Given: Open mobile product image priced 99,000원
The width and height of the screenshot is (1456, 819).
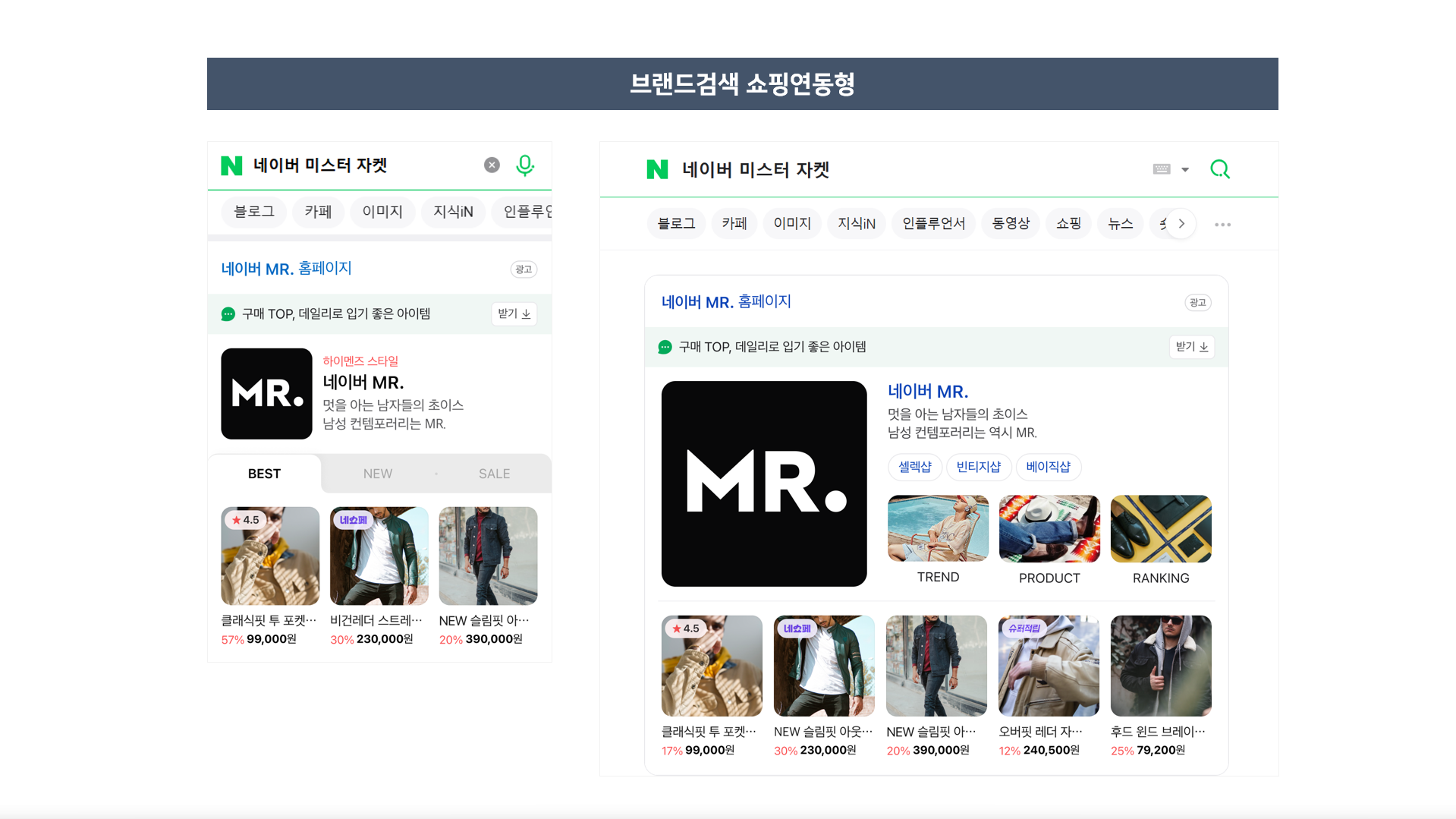Looking at the screenshot, I should [270, 556].
